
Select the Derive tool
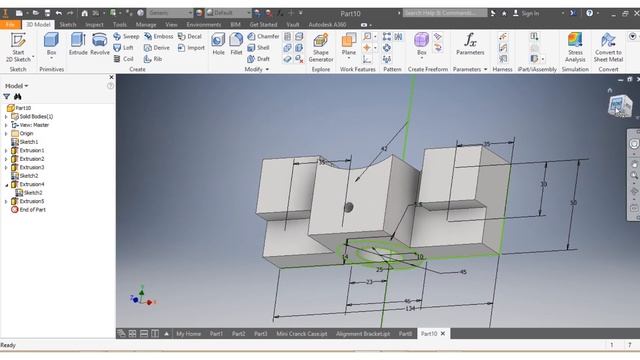pyautogui.click(x=157, y=48)
